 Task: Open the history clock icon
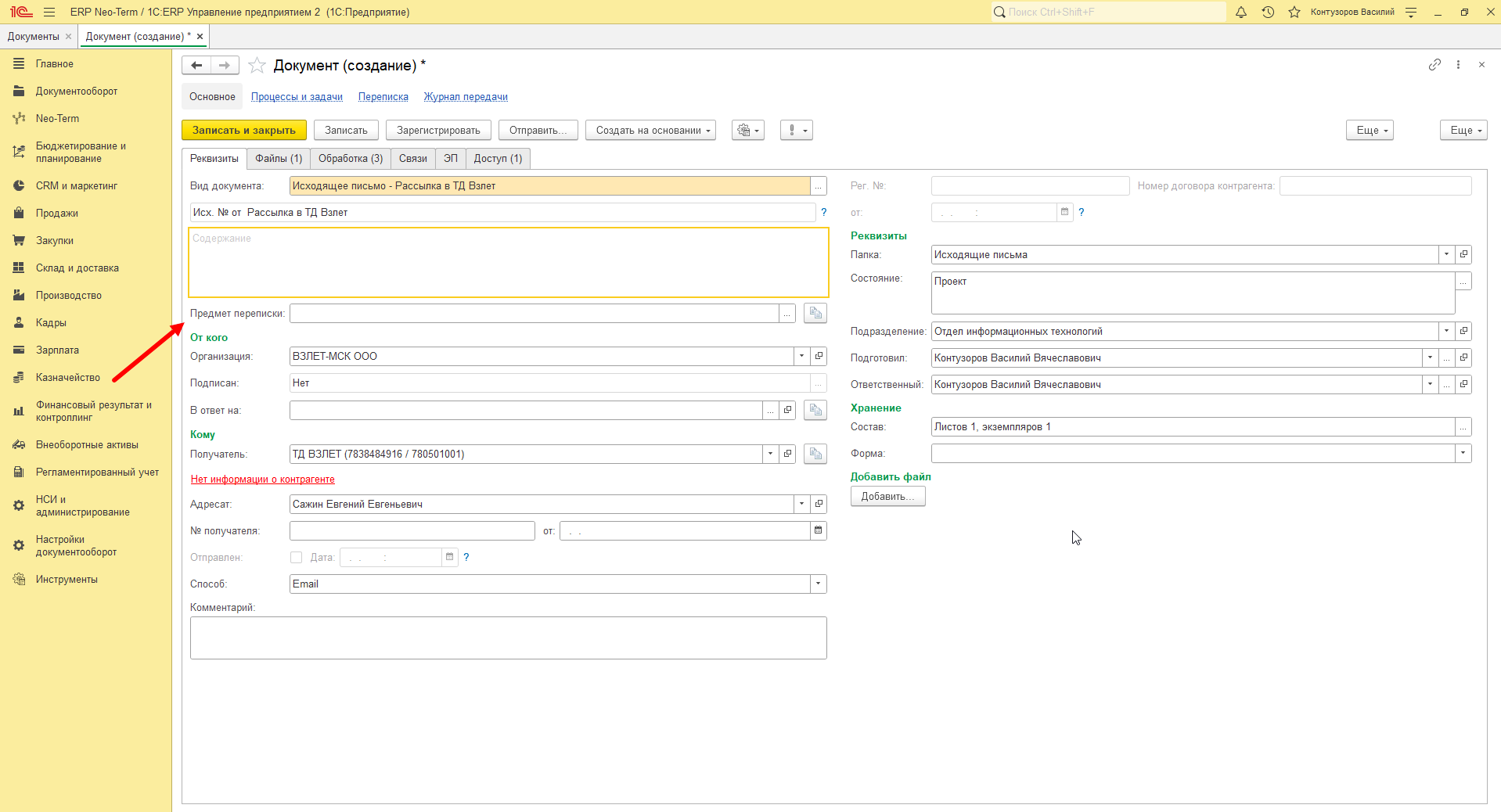click(x=1268, y=12)
